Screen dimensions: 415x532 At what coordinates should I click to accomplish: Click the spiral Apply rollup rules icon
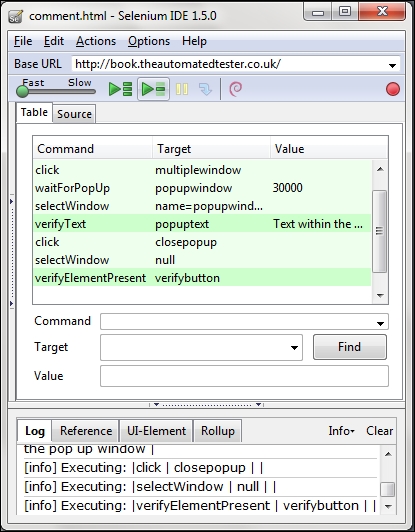tap(236, 89)
